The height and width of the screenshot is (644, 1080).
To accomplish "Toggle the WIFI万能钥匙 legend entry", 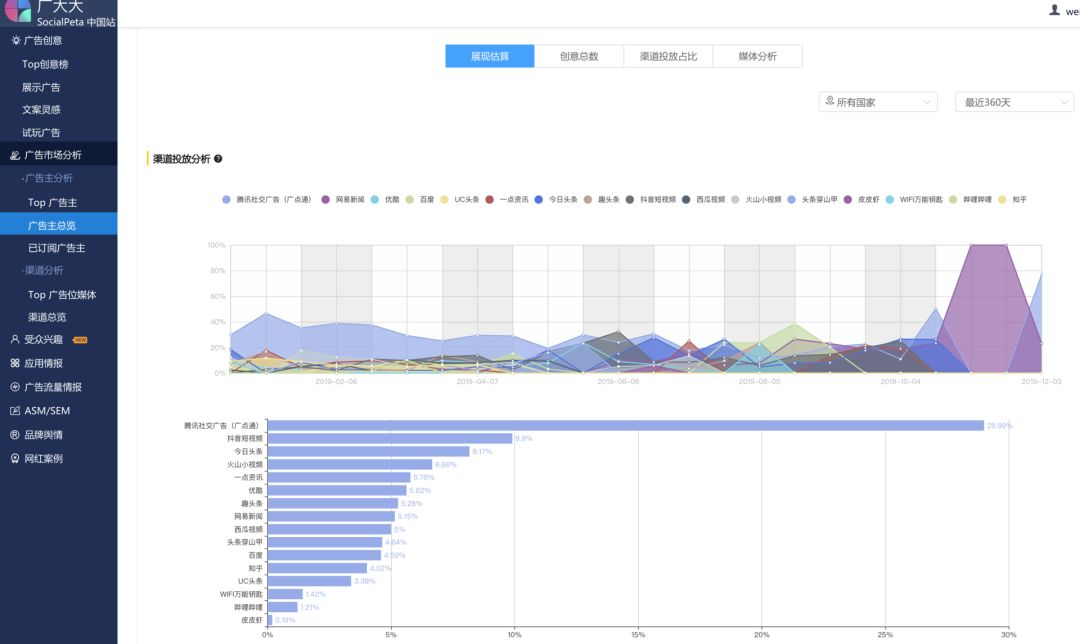I will [x=914, y=200].
